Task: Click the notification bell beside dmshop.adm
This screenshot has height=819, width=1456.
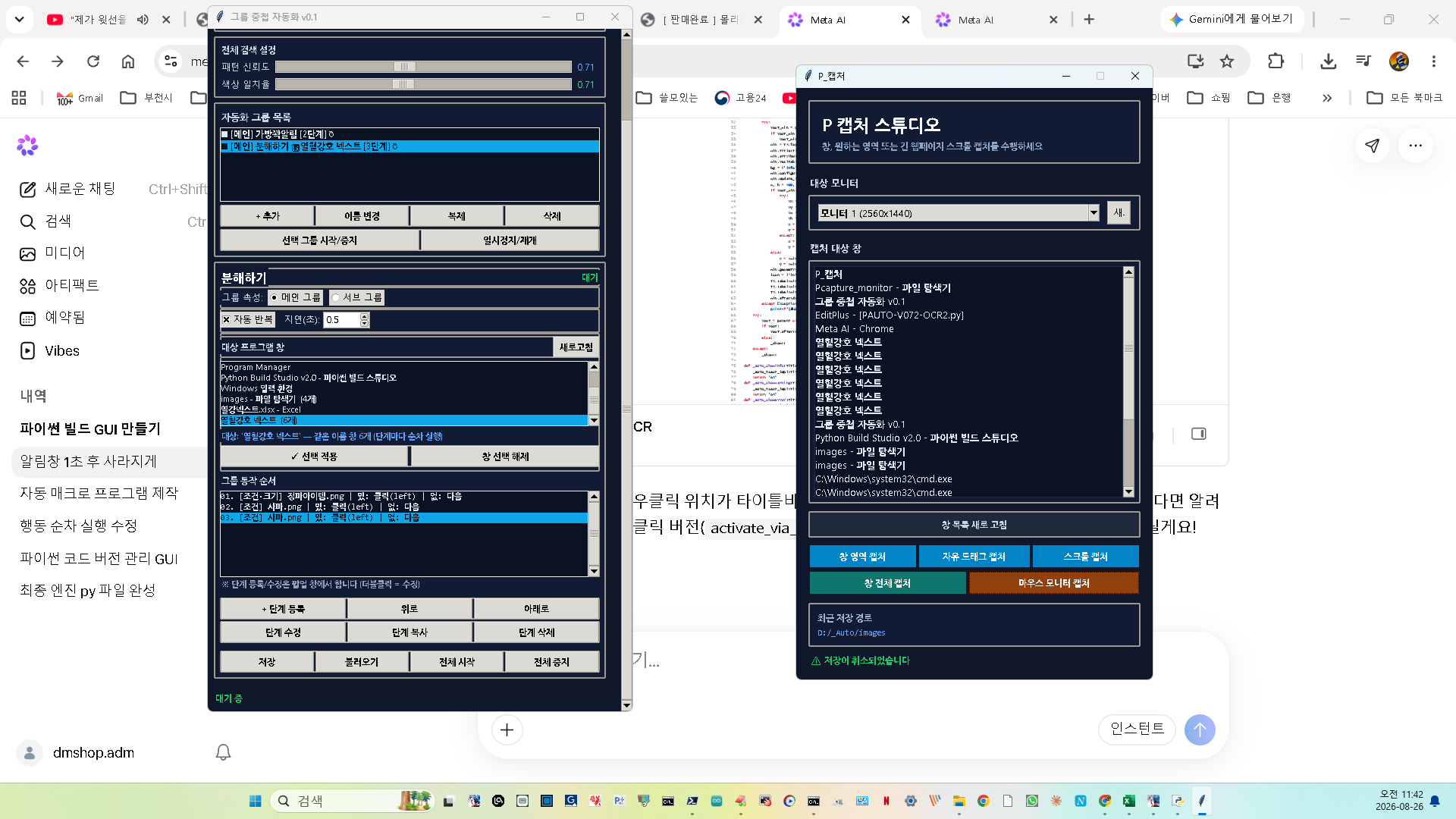Action: pos(223,752)
